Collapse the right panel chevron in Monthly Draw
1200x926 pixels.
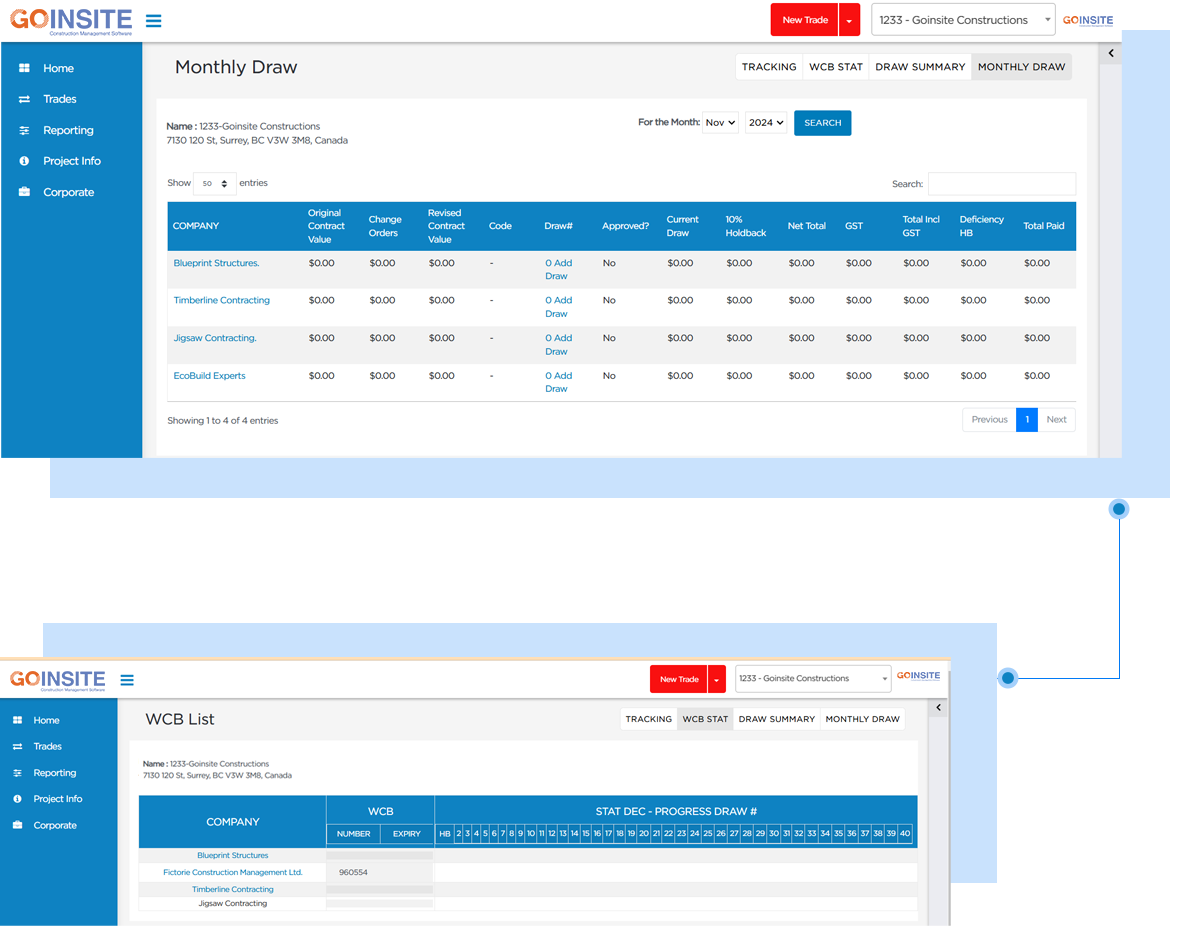tap(1111, 54)
